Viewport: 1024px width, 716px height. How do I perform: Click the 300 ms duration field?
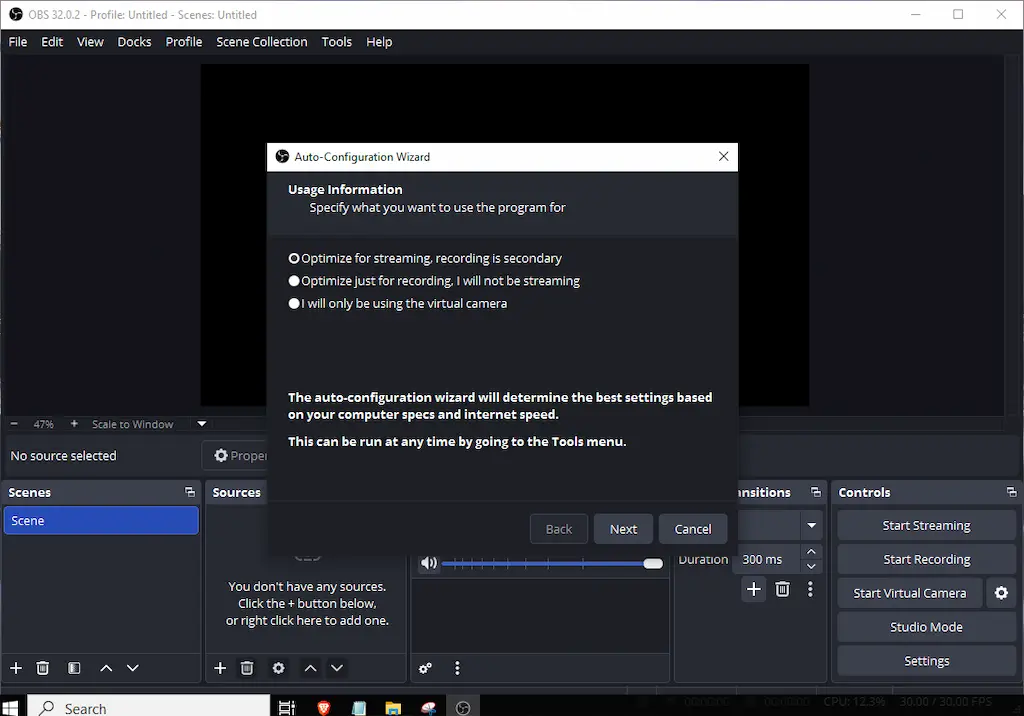coord(766,559)
